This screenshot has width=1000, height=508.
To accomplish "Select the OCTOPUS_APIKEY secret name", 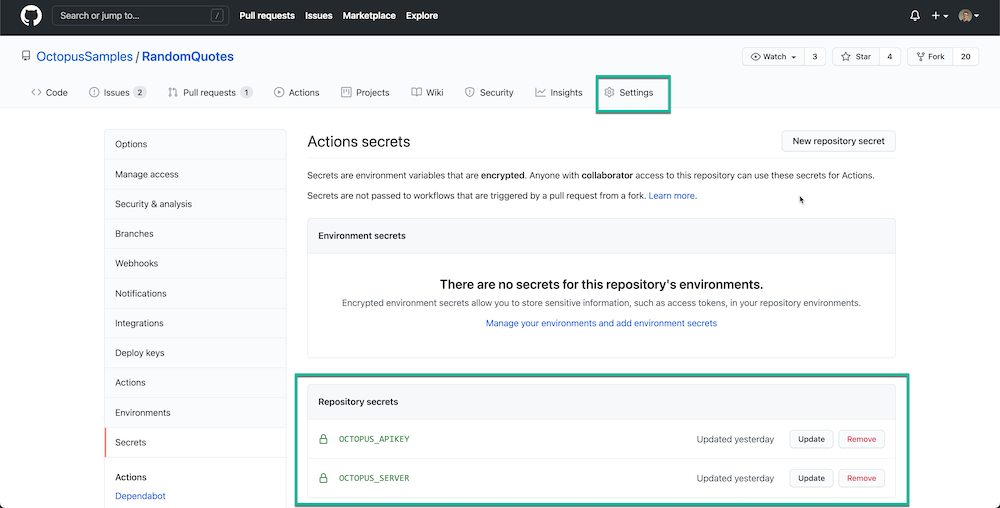I will 374,439.
